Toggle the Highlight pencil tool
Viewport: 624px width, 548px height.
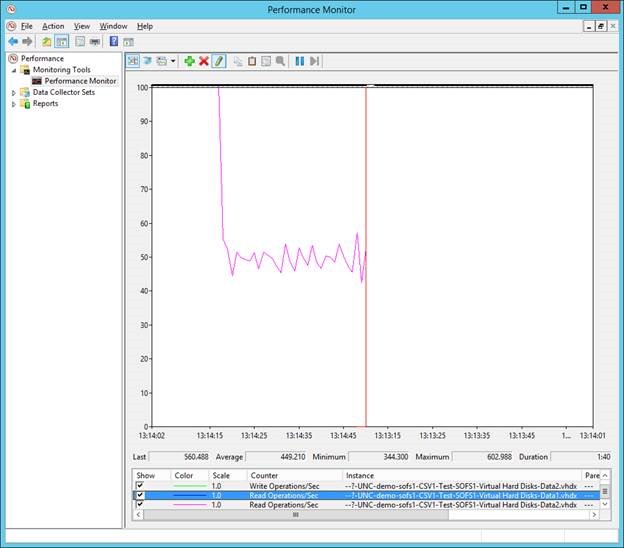tap(219, 61)
